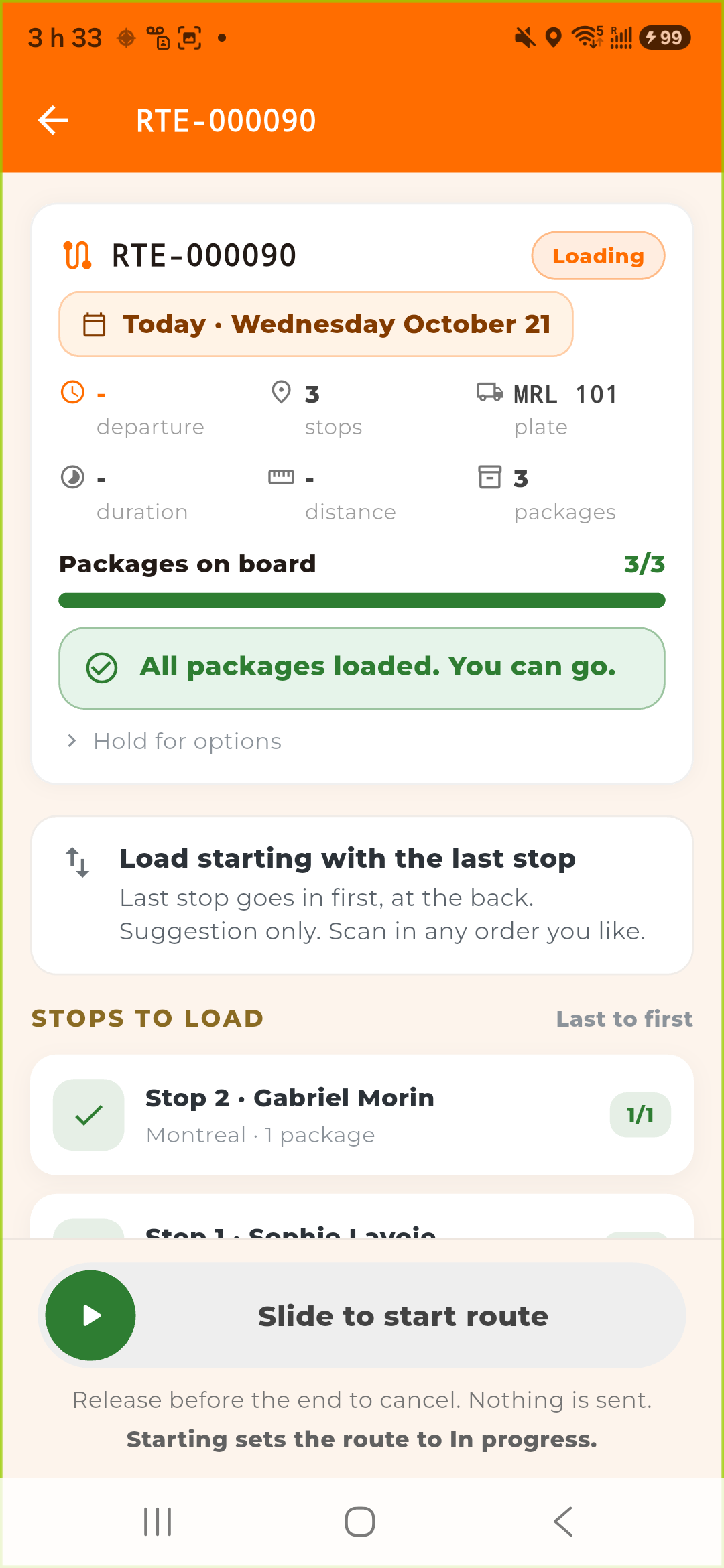The image size is (724, 1568).
Task: Toggle Stop 2 Gabriel Morin checkmark box
Action: [88, 1115]
